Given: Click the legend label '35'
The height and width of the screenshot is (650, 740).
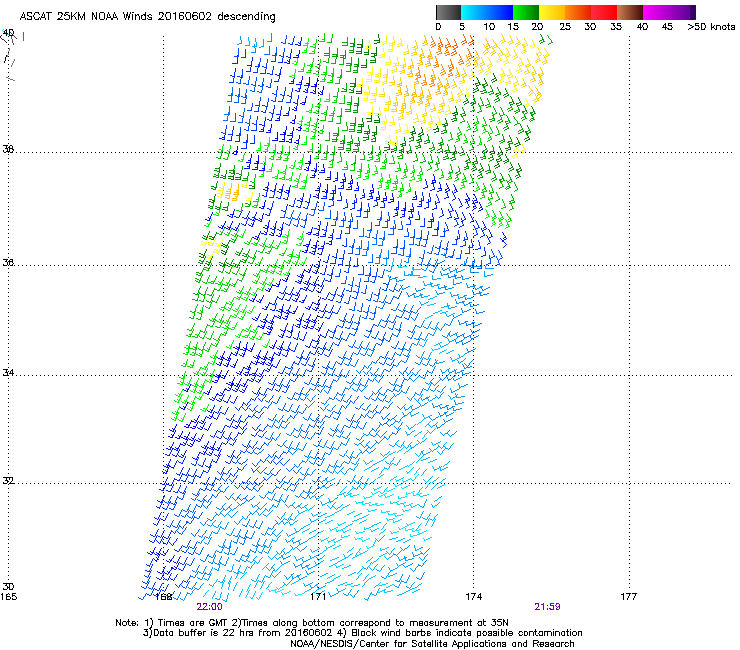Looking at the screenshot, I should 616,27.
